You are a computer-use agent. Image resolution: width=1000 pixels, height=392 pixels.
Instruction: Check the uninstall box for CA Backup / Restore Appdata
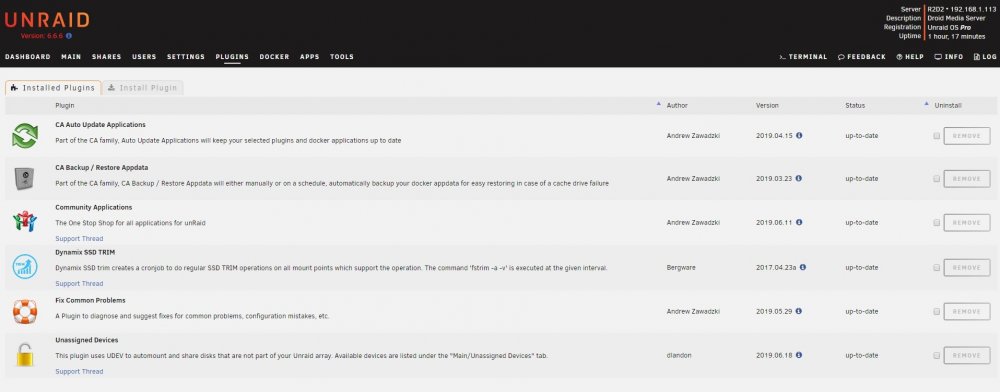(936, 178)
